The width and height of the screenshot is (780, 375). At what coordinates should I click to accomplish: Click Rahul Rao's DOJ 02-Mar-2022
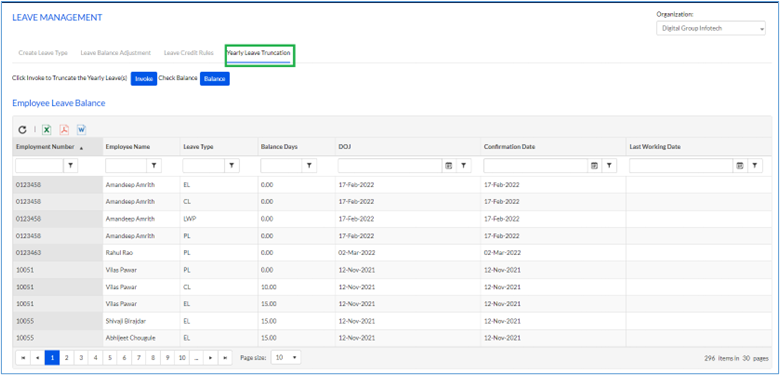click(x=356, y=253)
